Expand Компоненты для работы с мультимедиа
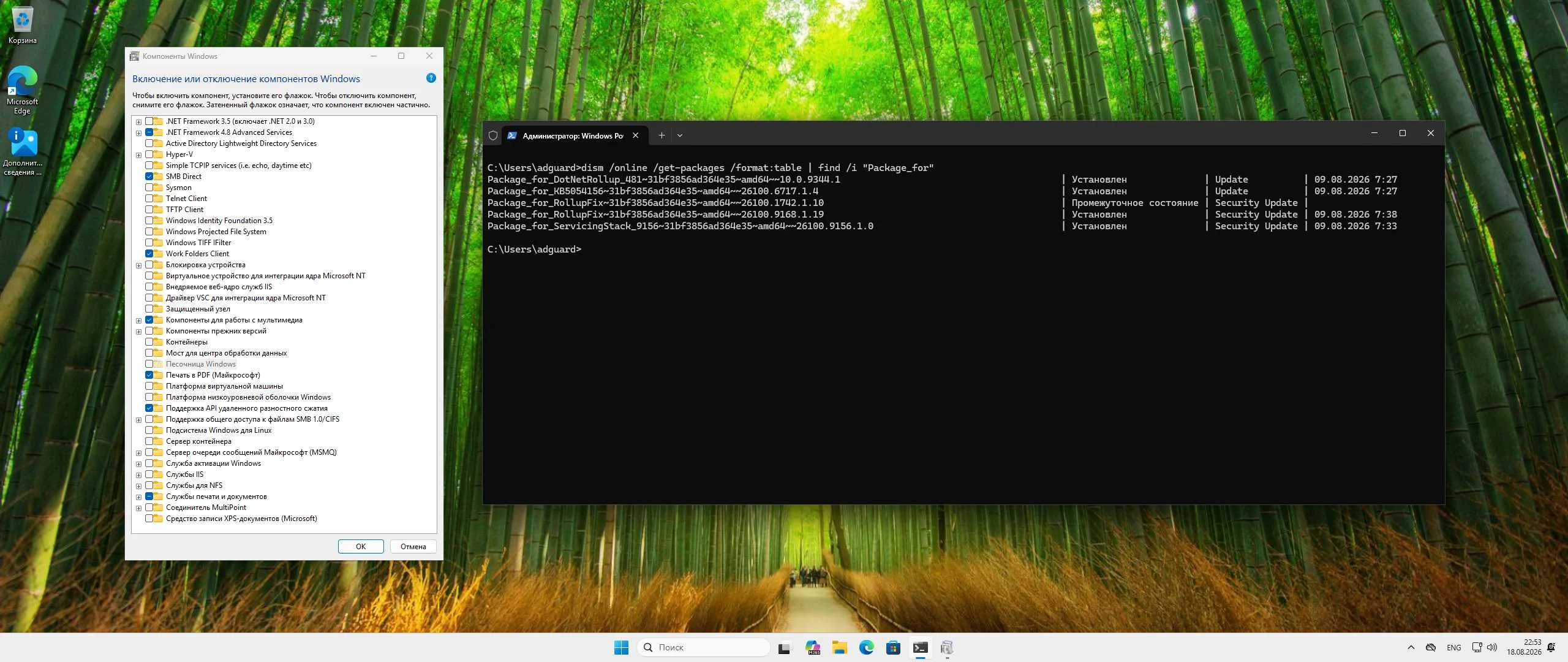Viewport: 1568px width, 662px height. (138, 321)
